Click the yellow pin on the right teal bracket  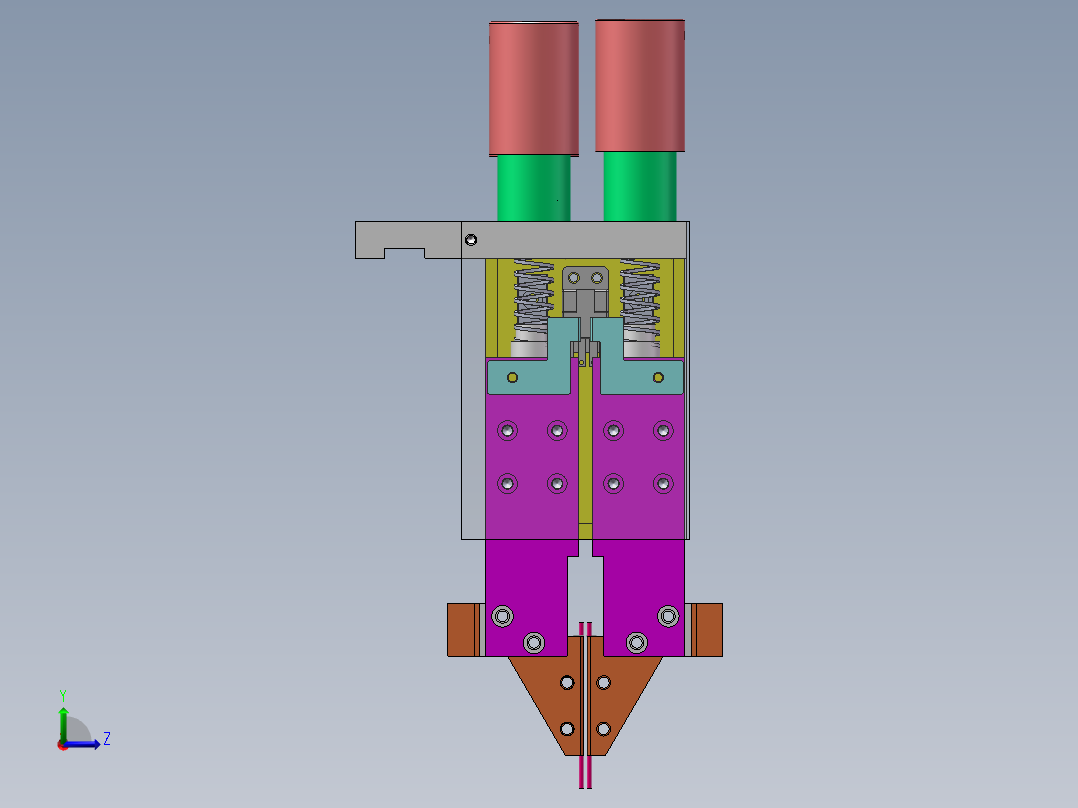tap(658, 378)
